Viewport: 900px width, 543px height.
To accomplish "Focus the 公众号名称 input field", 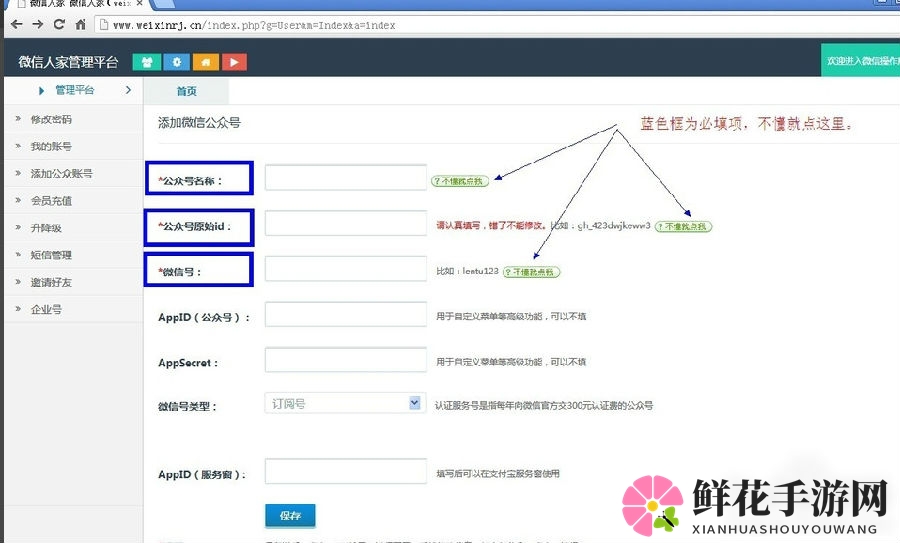I will pyautogui.click(x=346, y=177).
